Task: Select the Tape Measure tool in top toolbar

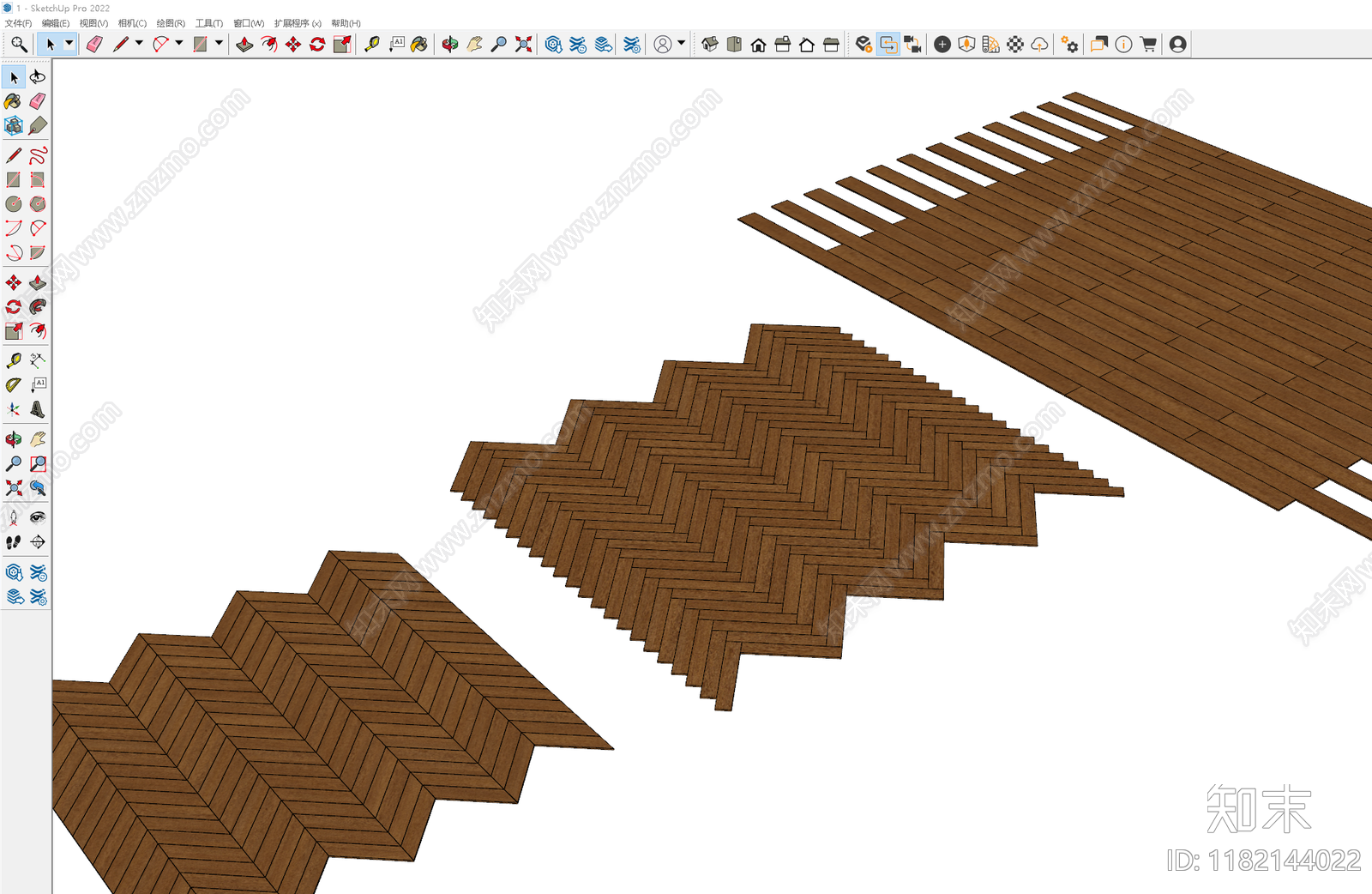Action: [372, 45]
